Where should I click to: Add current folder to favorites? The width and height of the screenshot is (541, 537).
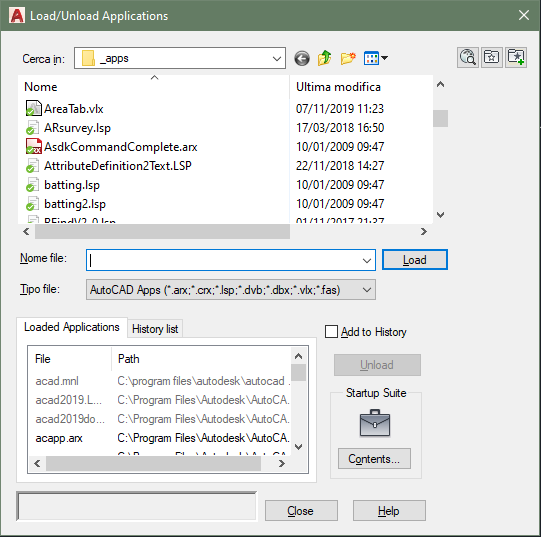pos(516,57)
